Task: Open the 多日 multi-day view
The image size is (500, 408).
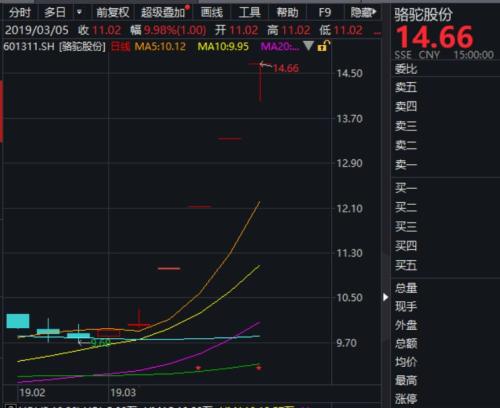Action: (55, 13)
